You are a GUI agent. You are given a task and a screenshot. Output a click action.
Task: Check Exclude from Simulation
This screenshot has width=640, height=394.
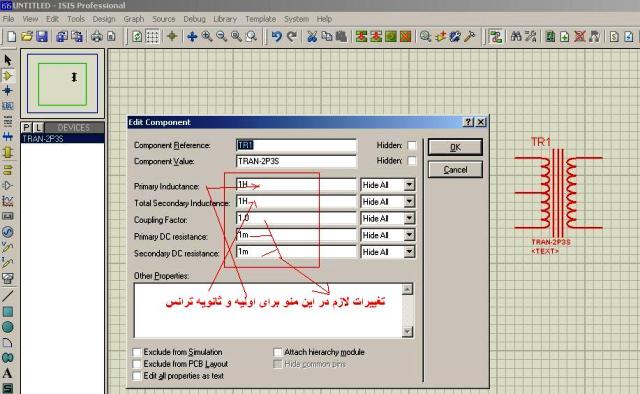pyautogui.click(x=137, y=352)
